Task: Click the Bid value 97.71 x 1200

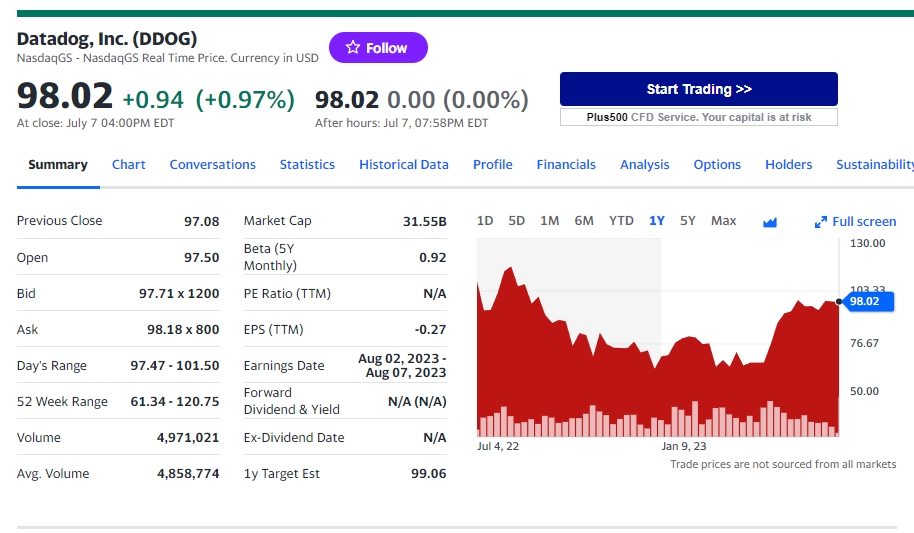Action: coord(179,293)
